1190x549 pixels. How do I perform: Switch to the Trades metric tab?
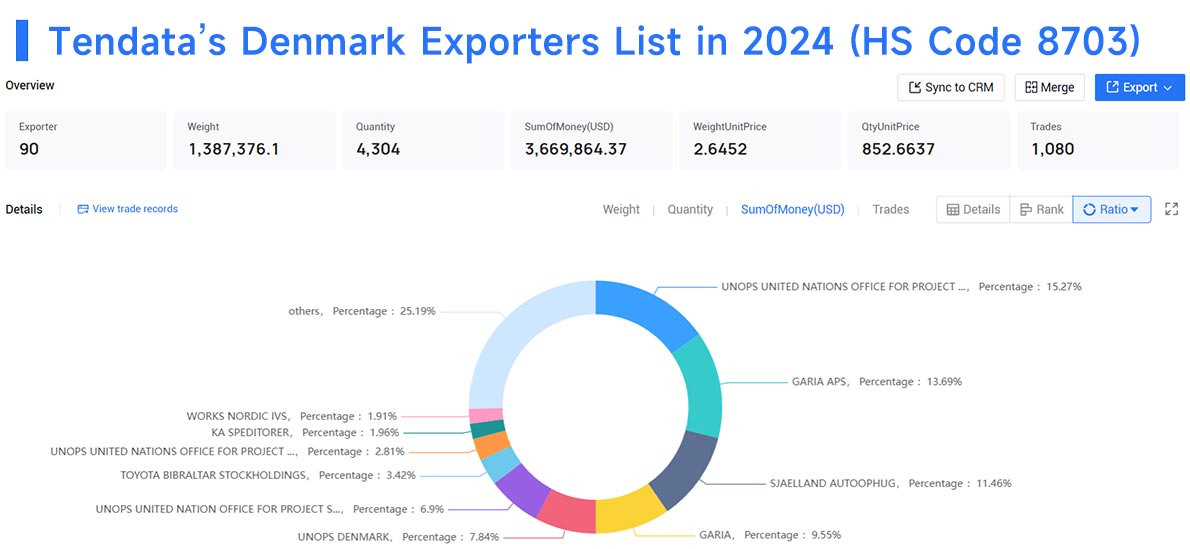(x=890, y=210)
